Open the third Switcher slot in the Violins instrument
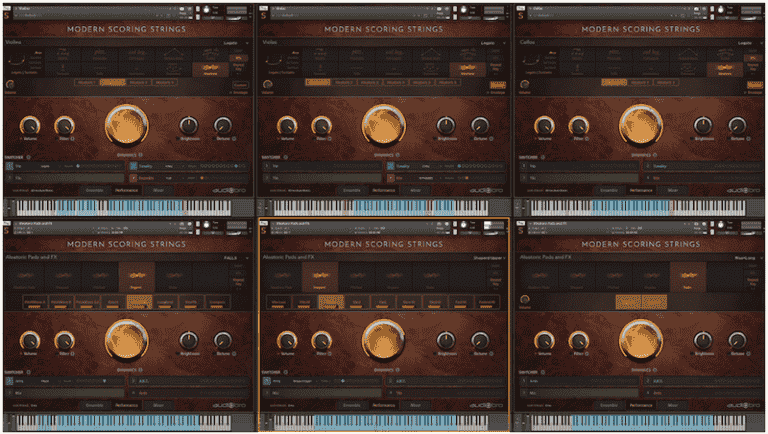This screenshot has height=434, width=768. point(65,178)
